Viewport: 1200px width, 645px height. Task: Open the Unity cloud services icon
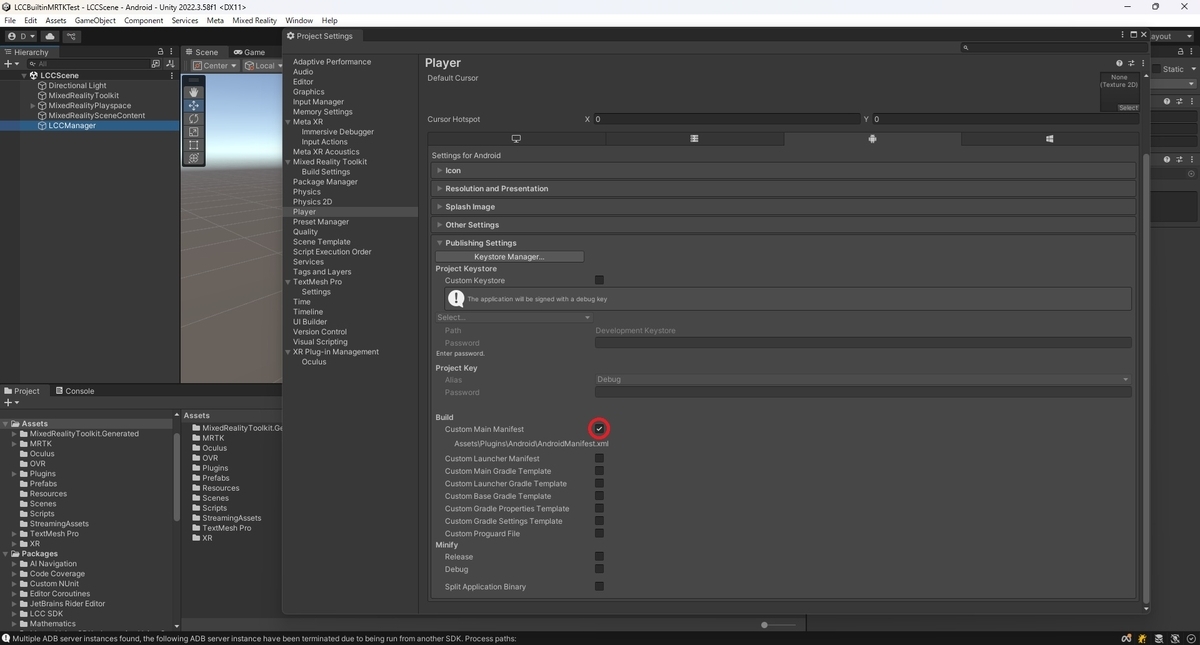50,36
